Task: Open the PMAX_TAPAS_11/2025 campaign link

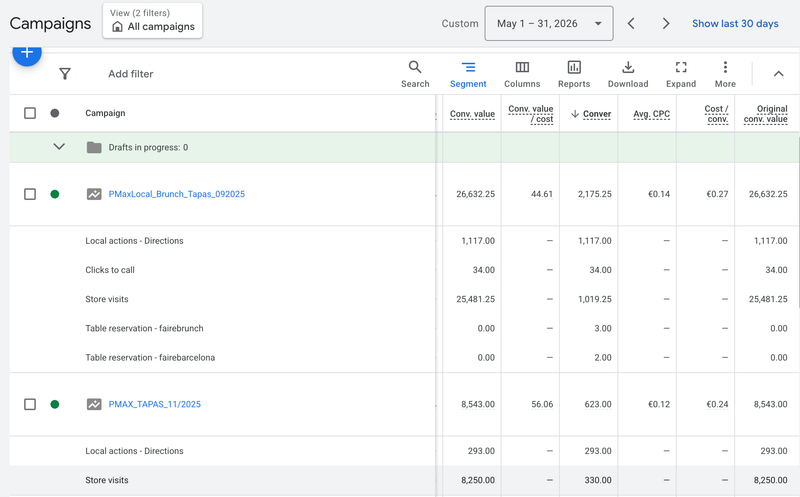Action: [155, 404]
